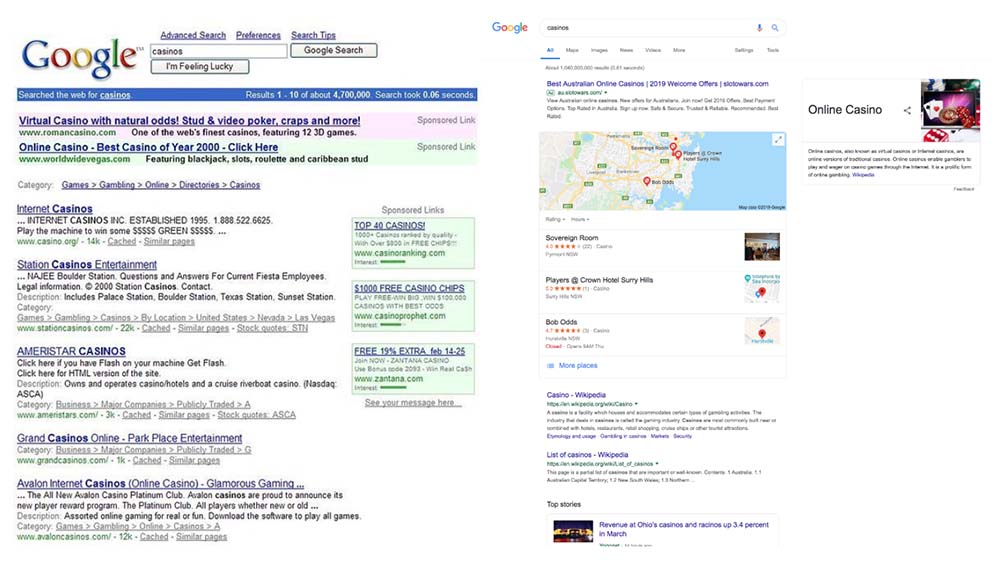Open the Casino - Wikipedia result
The width and height of the screenshot is (1000, 563).
[x=576, y=395]
